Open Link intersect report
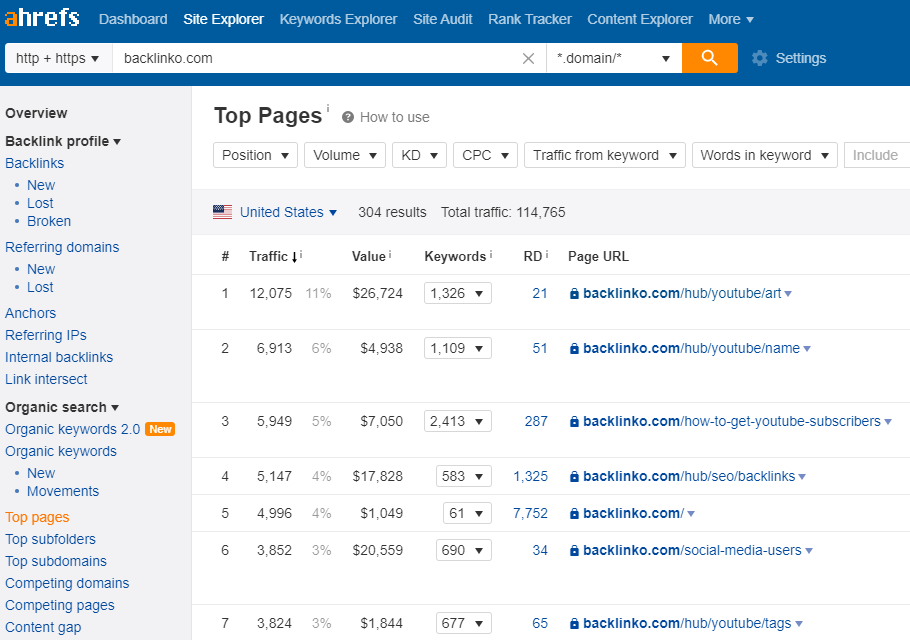The height and width of the screenshot is (640, 910). [x=46, y=379]
